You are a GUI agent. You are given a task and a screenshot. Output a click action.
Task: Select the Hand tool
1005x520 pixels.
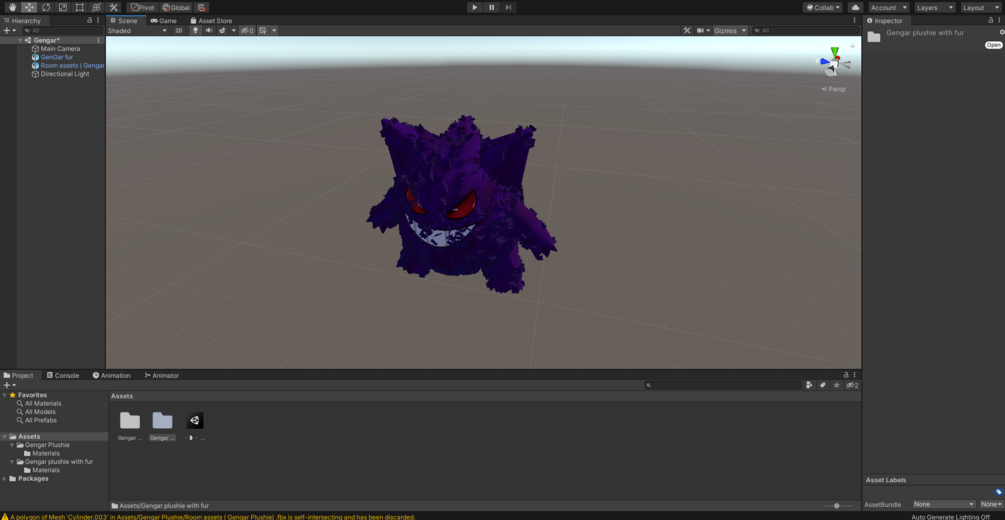[12, 8]
